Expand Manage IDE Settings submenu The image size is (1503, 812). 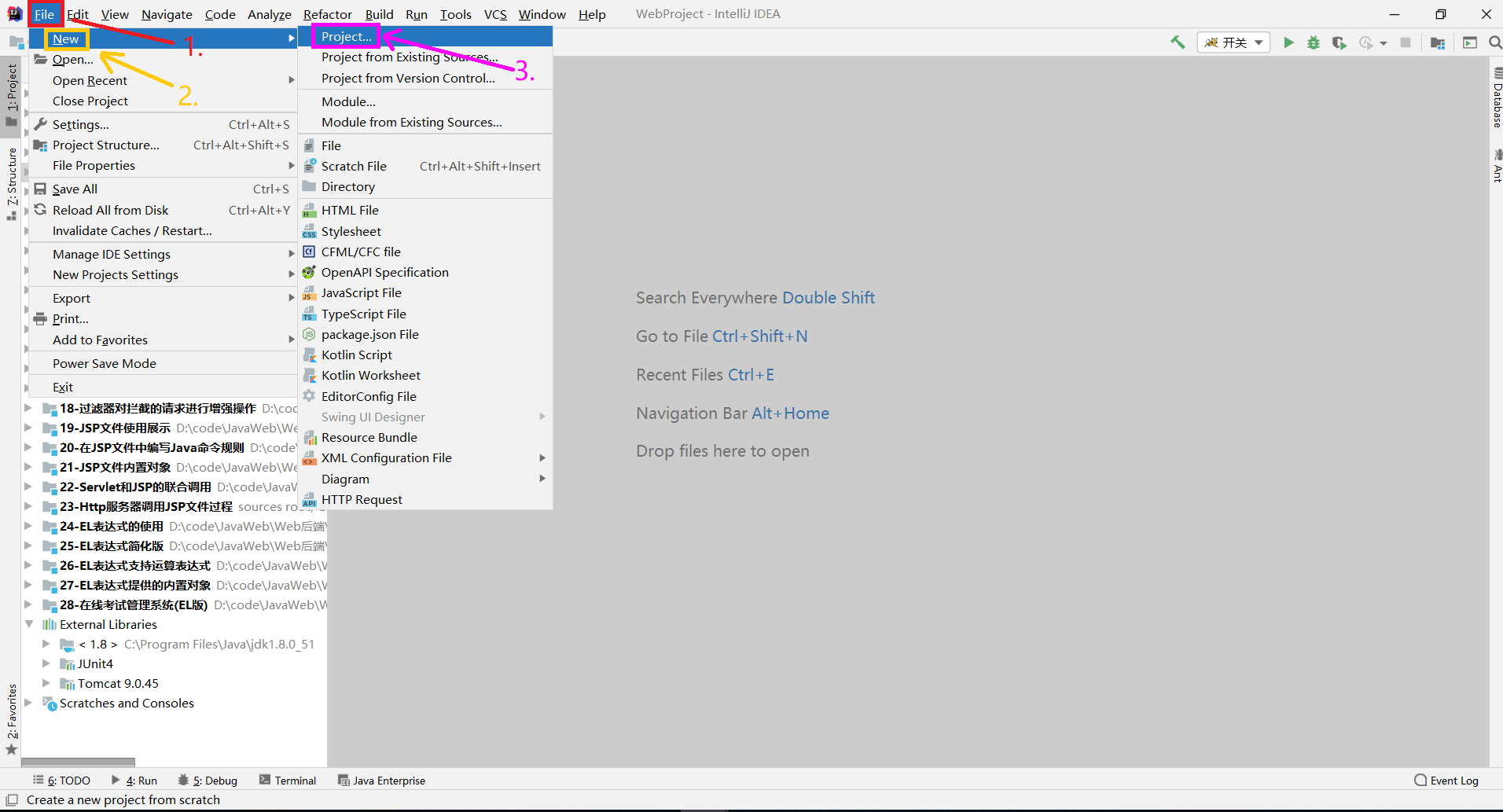(163, 254)
